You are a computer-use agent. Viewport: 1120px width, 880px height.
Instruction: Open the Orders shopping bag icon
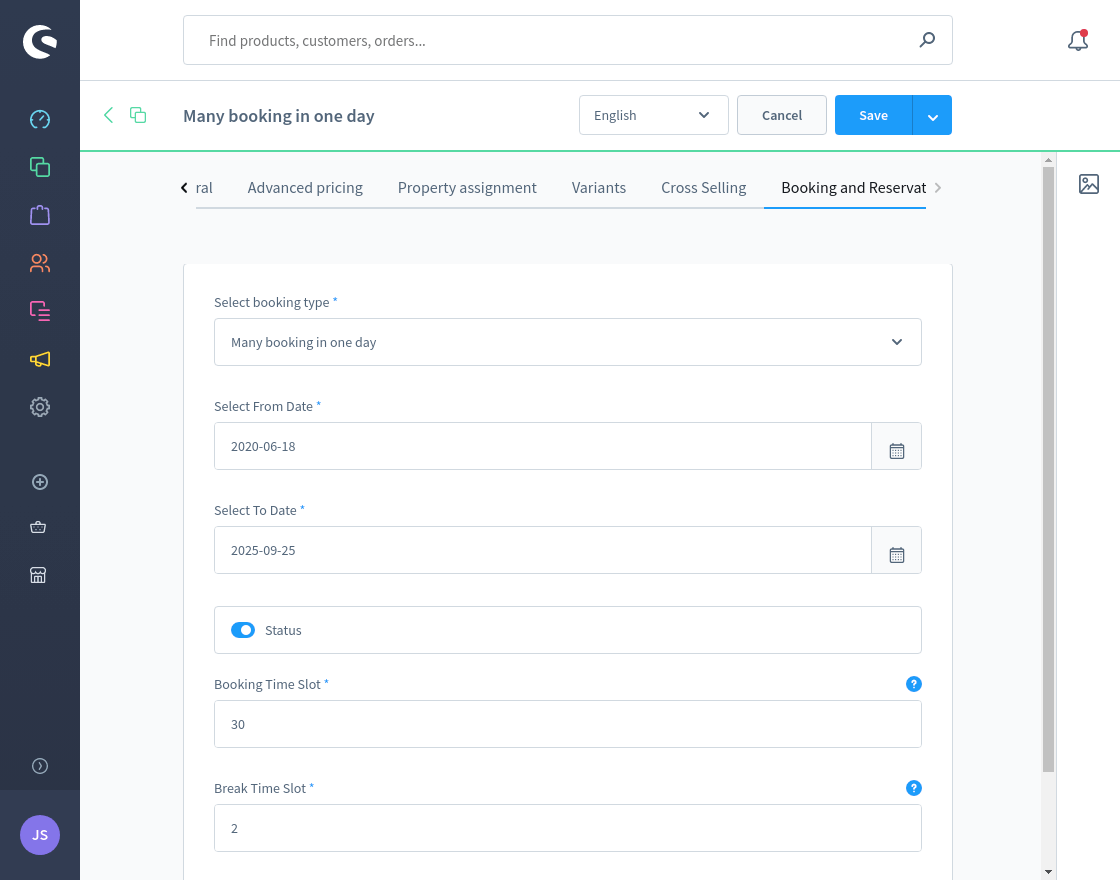click(40, 215)
